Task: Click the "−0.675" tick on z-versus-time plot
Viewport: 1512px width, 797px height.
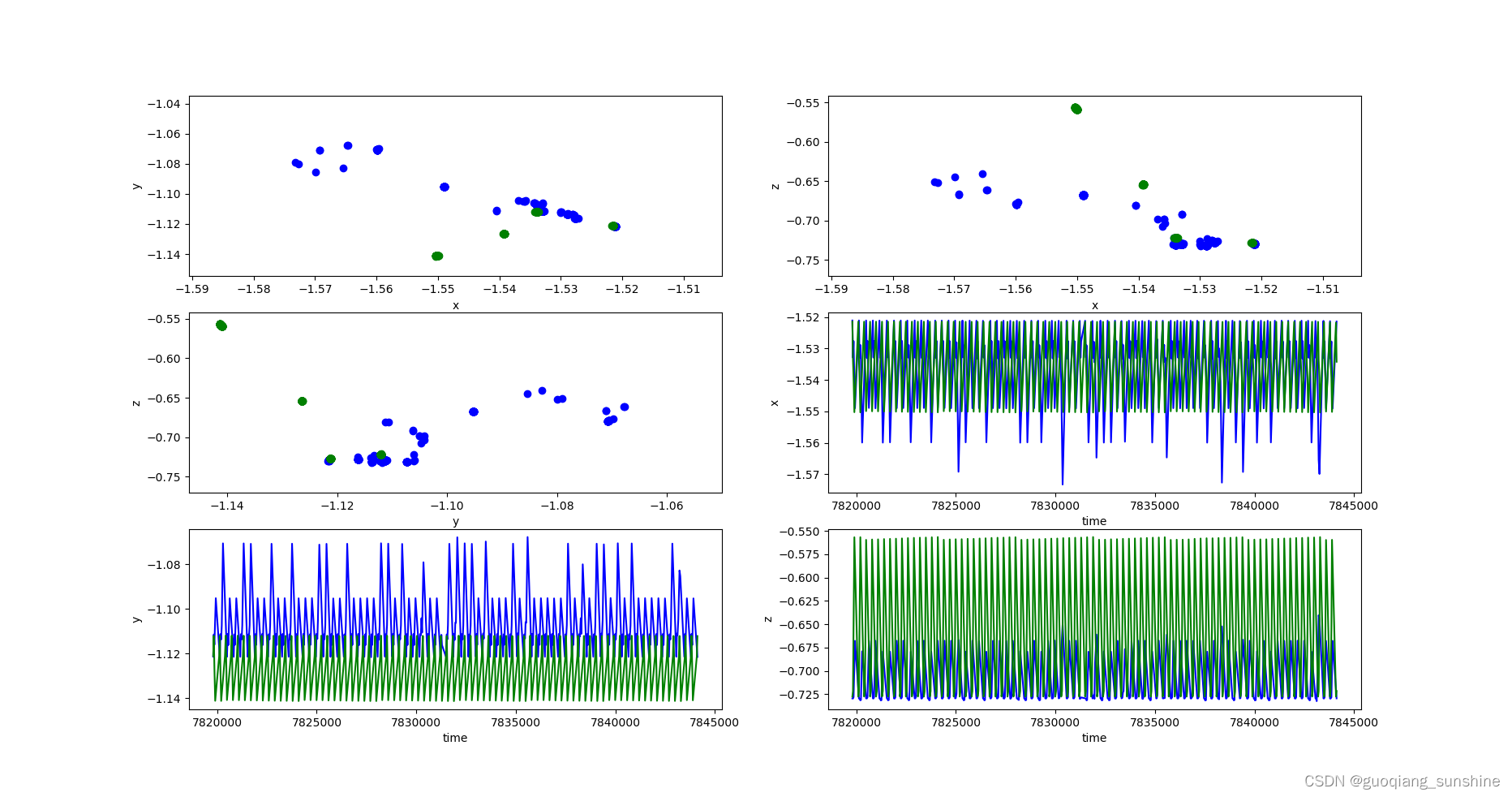Action: (799, 648)
